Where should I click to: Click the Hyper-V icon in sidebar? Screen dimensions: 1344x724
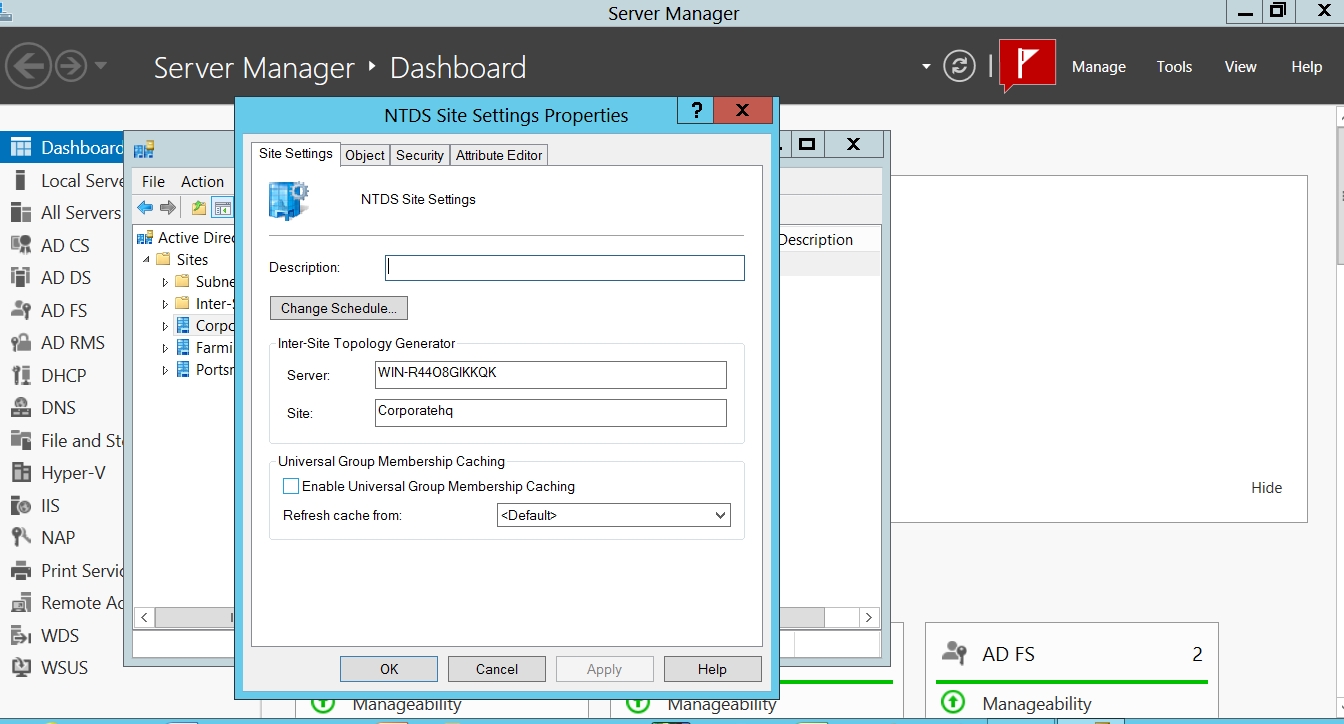pyautogui.click(x=21, y=473)
